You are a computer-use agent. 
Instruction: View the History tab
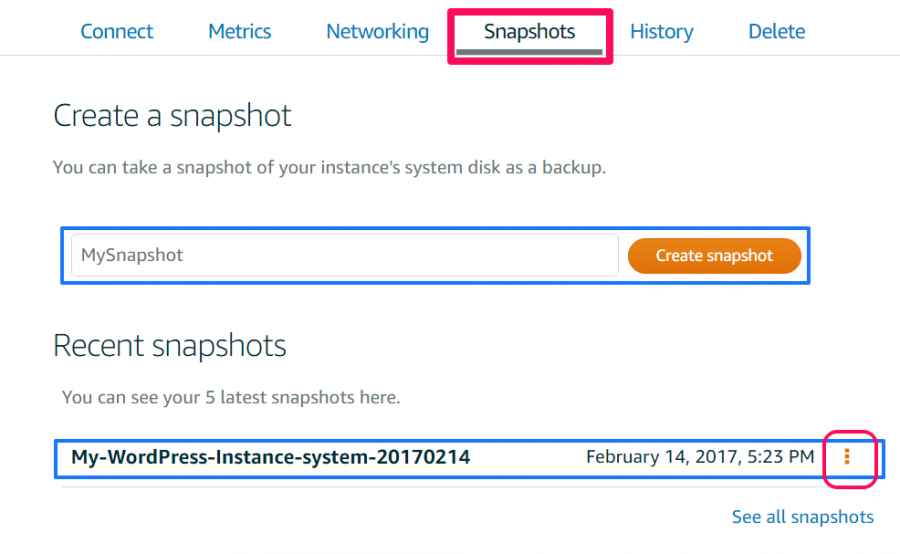(x=661, y=32)
